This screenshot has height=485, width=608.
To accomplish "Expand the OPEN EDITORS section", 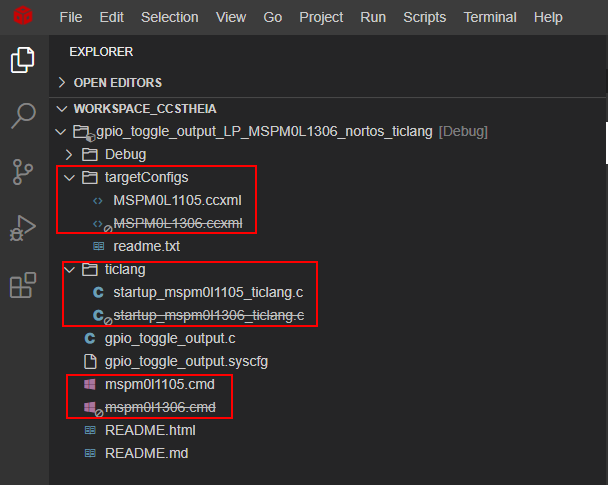I will 117,82.
